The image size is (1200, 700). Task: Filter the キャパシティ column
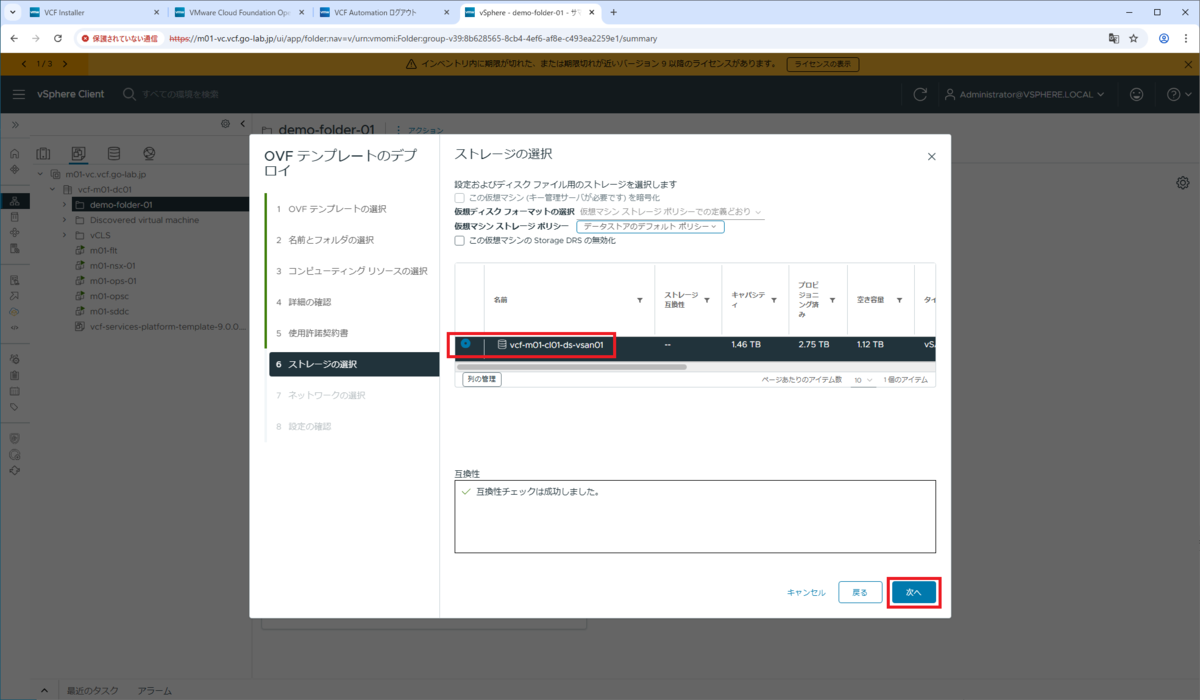coord(774,300)
